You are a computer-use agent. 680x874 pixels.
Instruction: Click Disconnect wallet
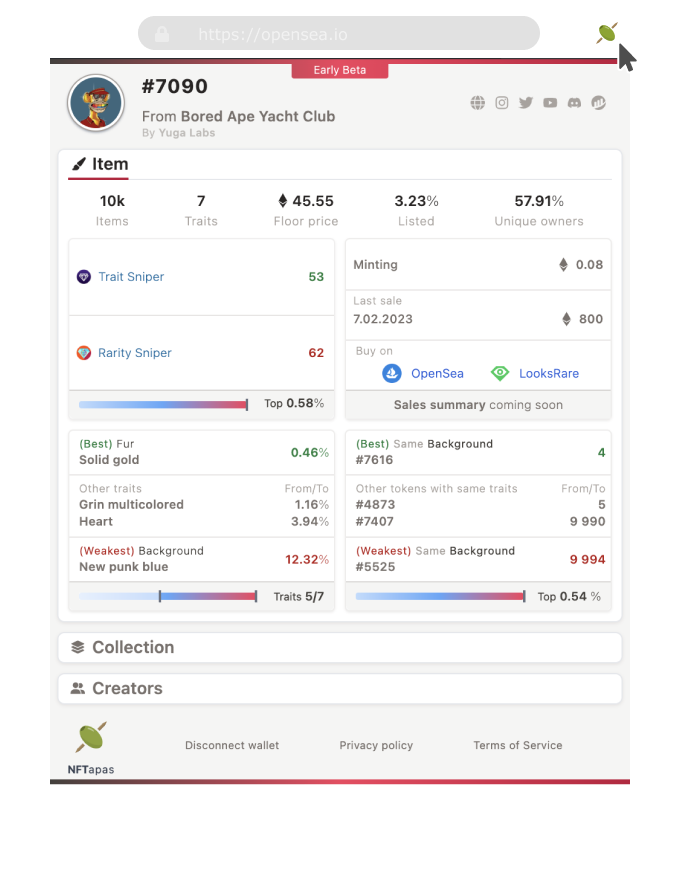[232, 745]
